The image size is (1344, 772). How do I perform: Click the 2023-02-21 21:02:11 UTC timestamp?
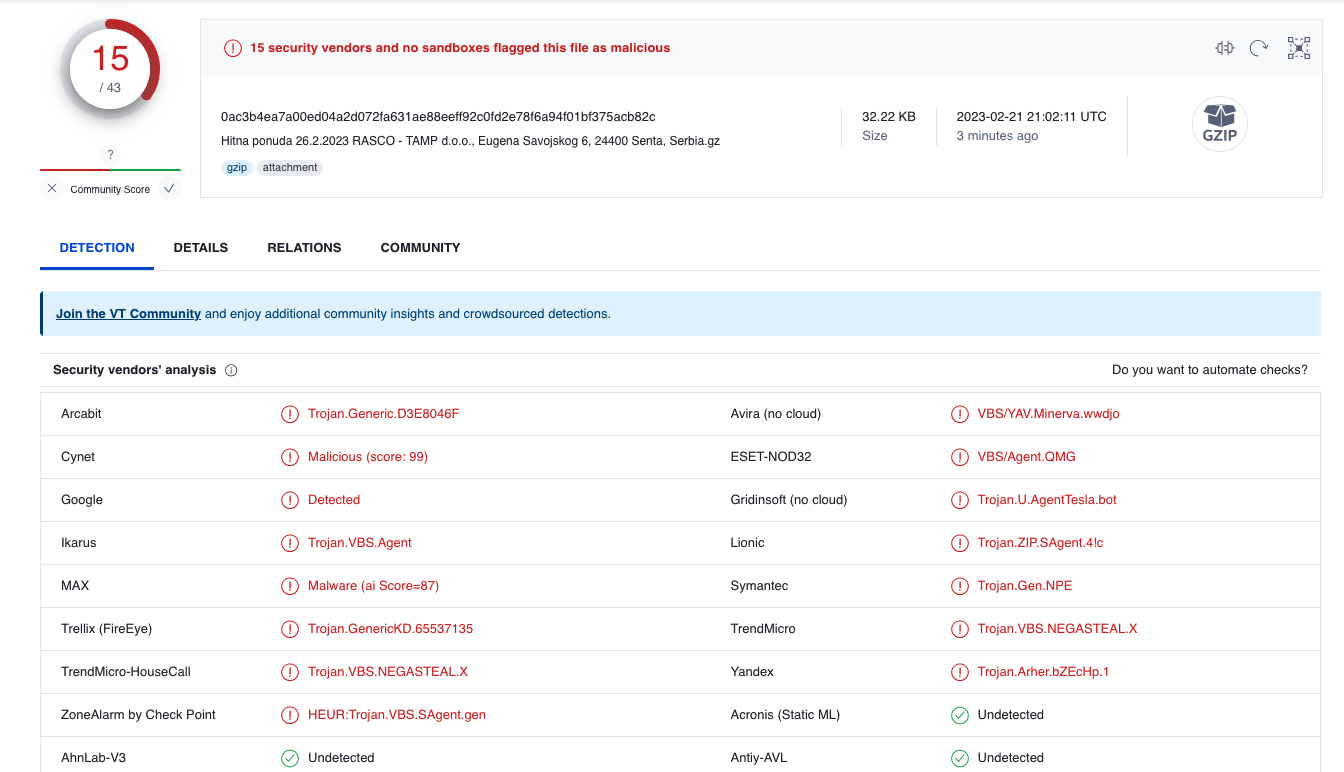pyautogui.click(x=1031, y=117)
